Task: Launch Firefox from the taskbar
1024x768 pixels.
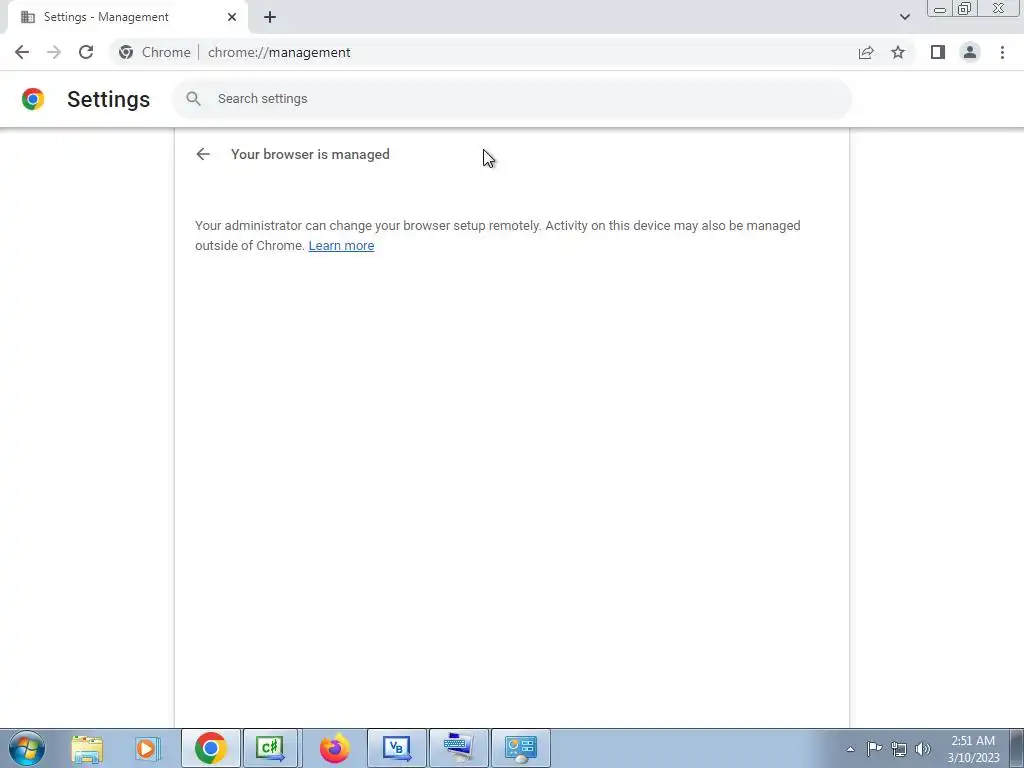Action: coord(334,748)
